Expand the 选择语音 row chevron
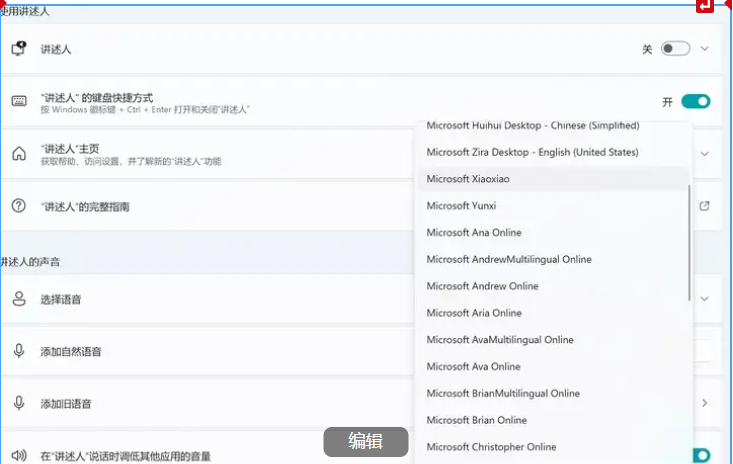733x464 pixels. click(x=704, y=299)
